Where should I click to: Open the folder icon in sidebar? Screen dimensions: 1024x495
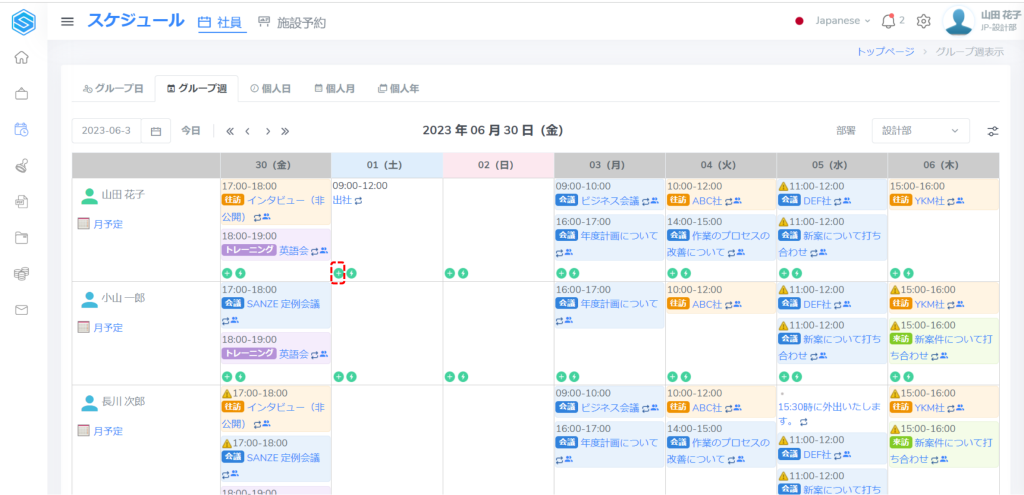[x=21, y=238]
